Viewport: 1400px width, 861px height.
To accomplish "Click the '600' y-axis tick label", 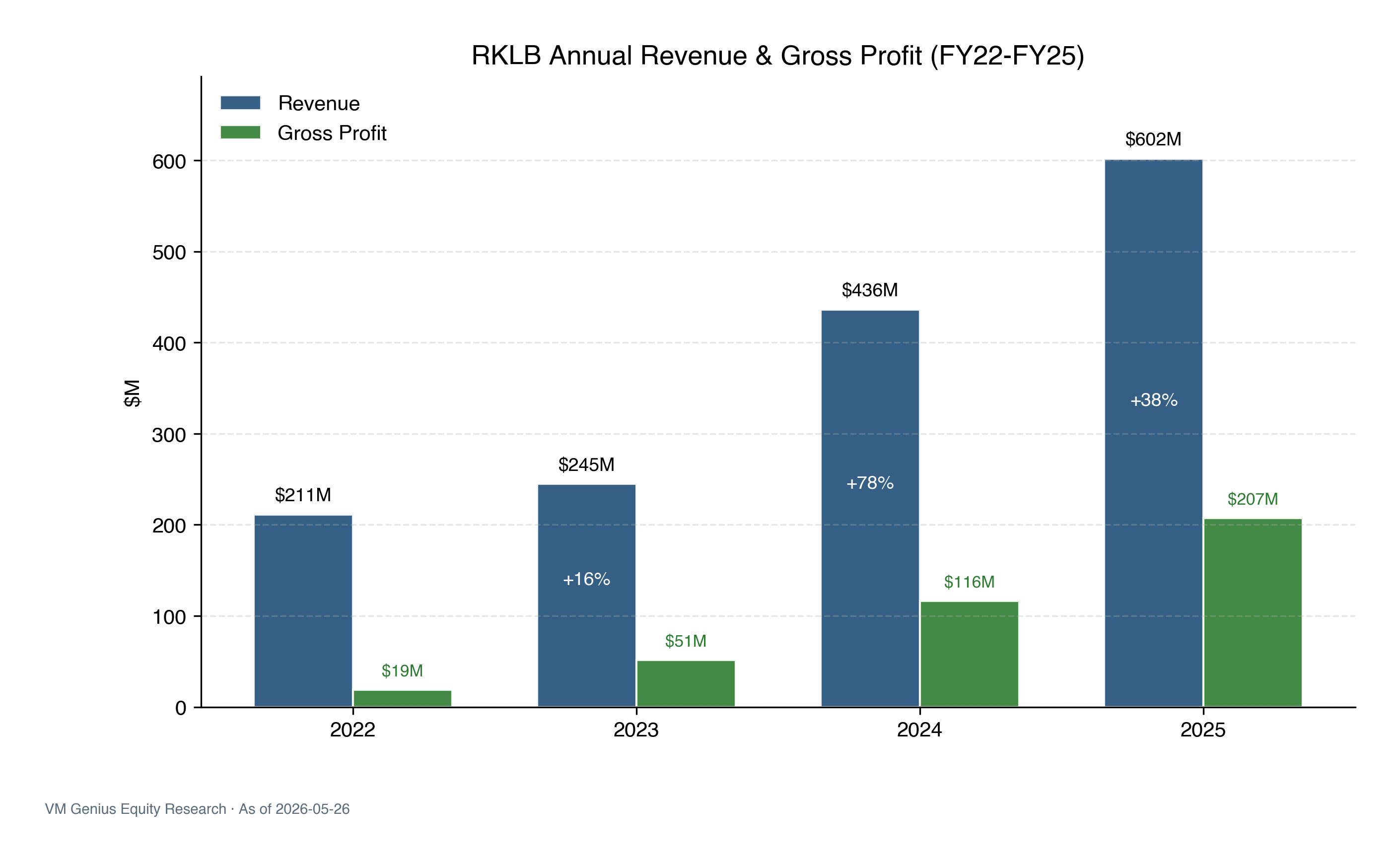I will pyautogui.click(x=169, y=161).
